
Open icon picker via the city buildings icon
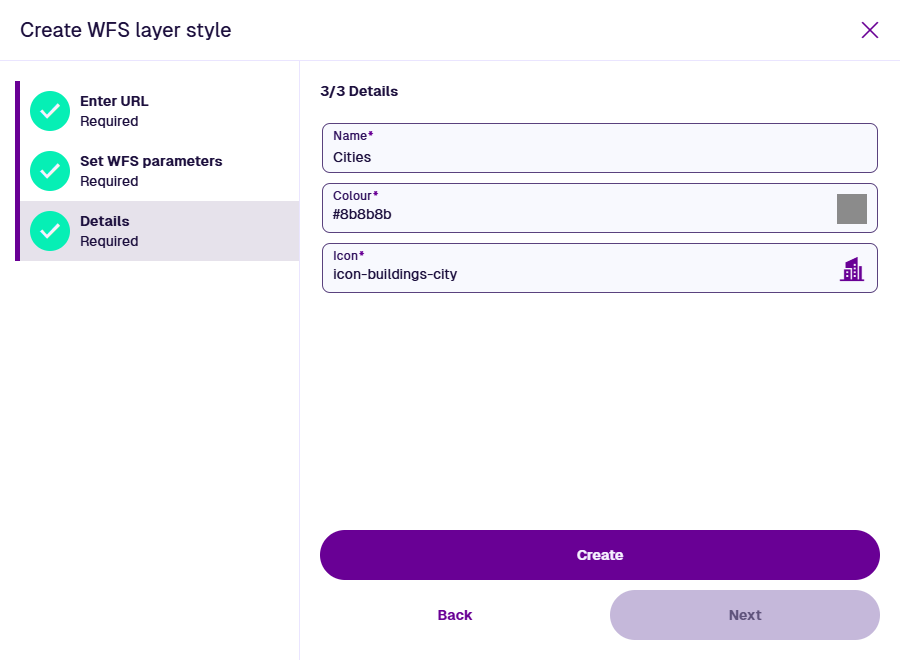pos(851,269)
